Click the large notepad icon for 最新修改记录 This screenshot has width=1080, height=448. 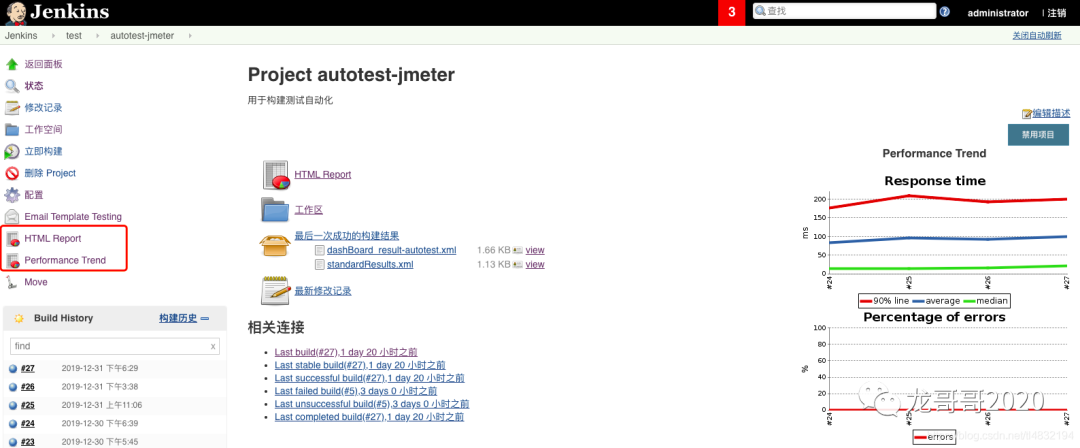point(274,291)
